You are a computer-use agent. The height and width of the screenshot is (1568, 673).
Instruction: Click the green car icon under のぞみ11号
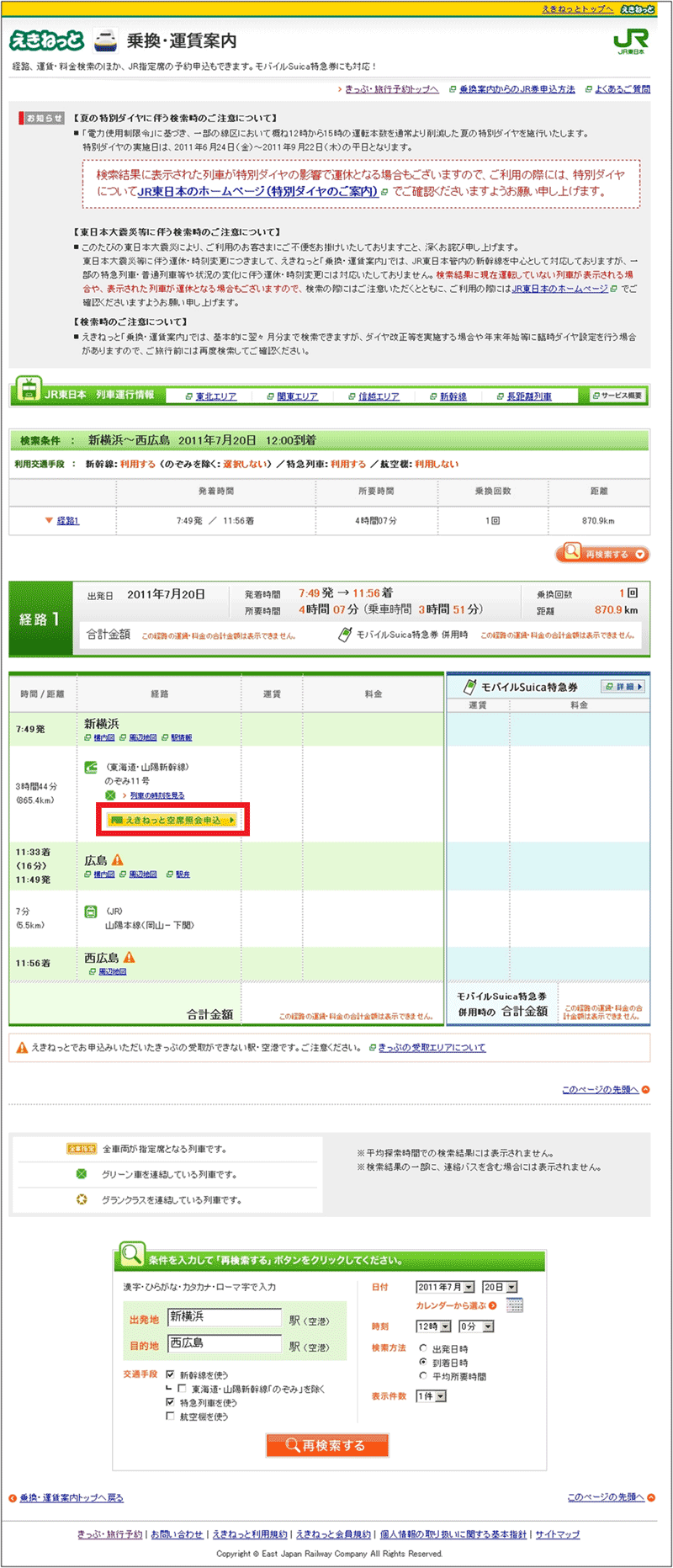110,795
